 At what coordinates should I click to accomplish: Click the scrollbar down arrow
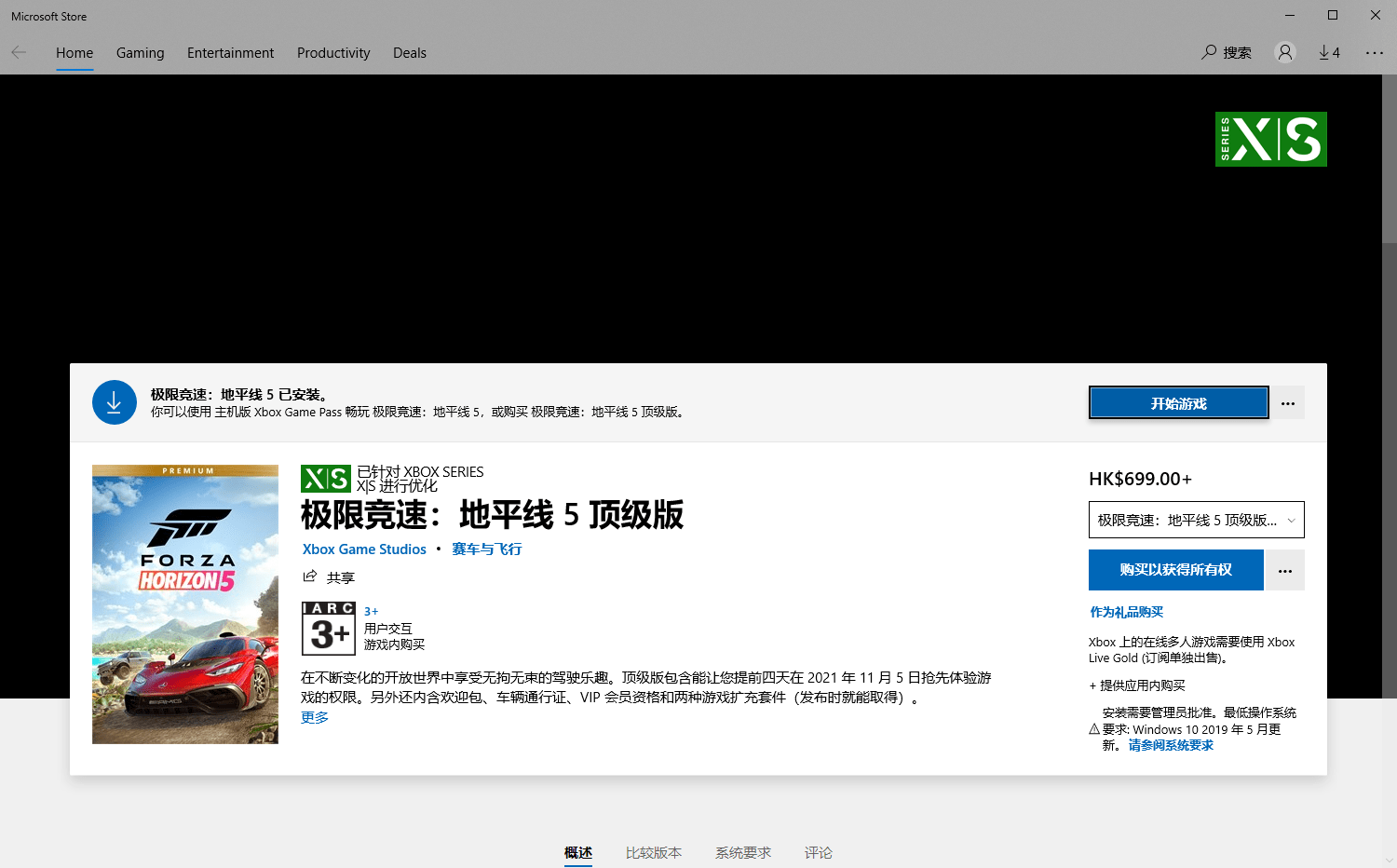[x=1390, y=861]
